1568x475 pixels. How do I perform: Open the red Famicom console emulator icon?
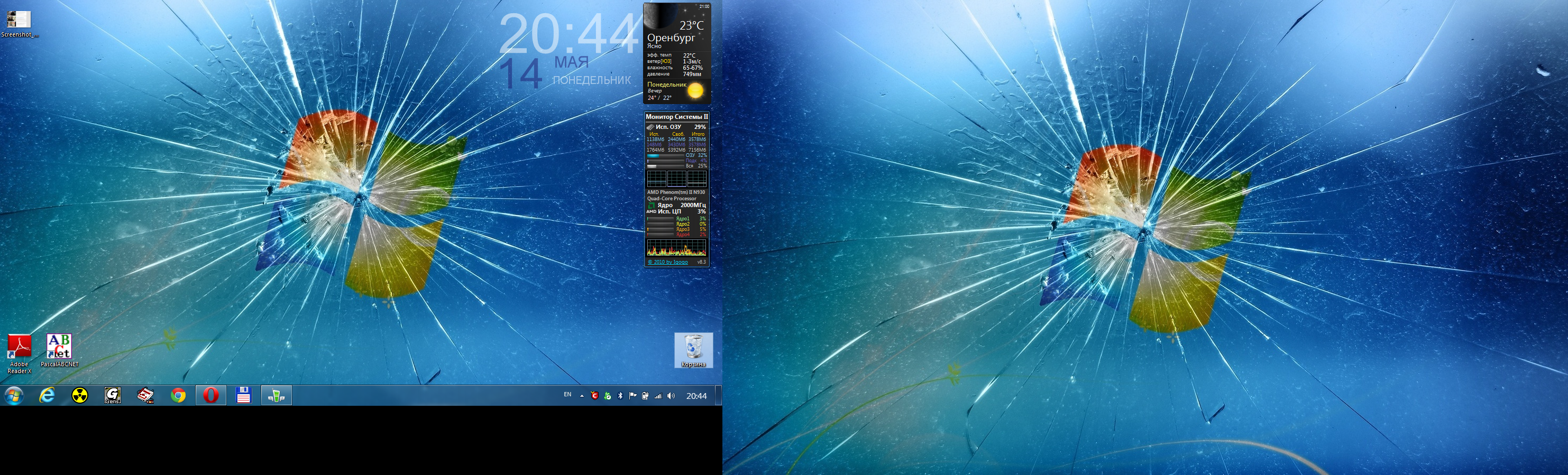coord(145,396)
